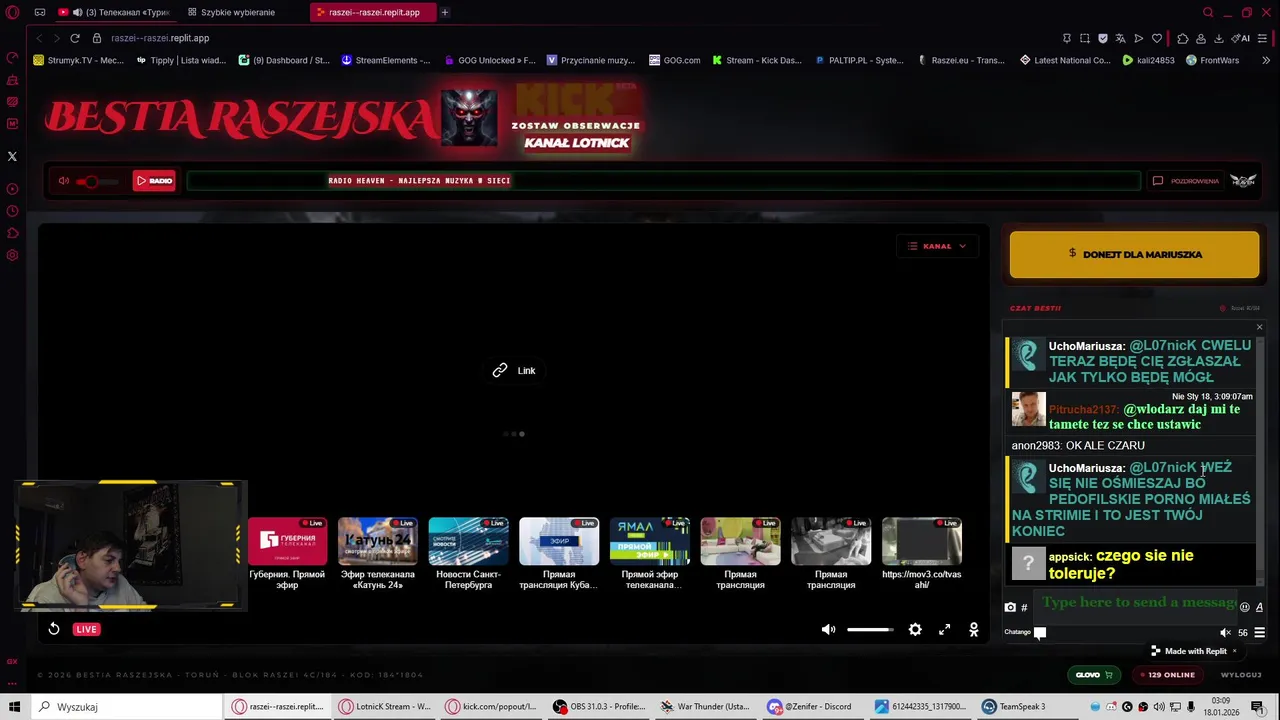
Task: Expand the KANAŁ channel dropdown
Action: click(937, 246)
